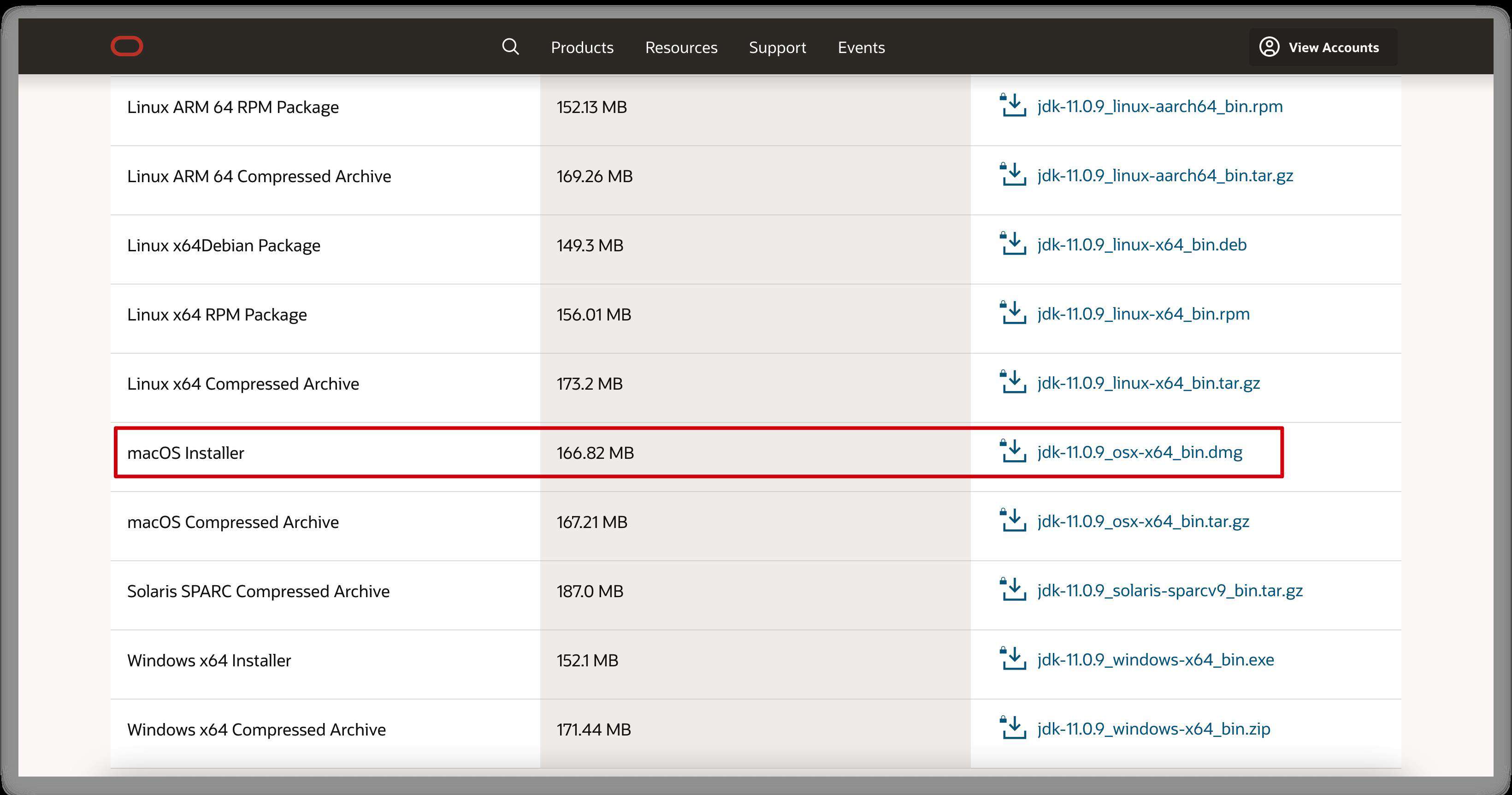Click download icon for osx-x64_bin.tar.gz

[x=1012, y=521]
